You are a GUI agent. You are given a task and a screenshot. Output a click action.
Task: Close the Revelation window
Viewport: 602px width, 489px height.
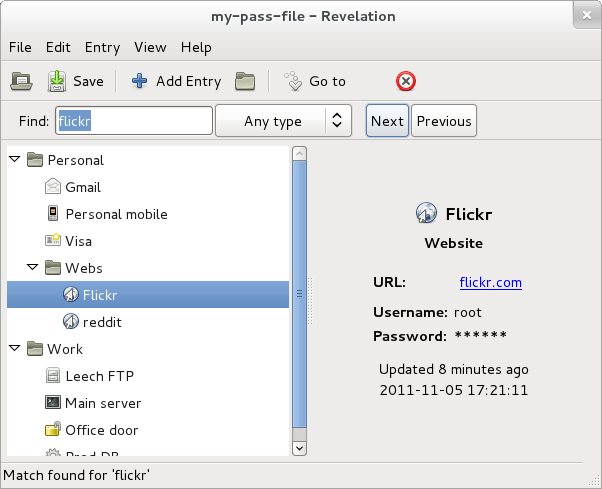click(587, 15)
